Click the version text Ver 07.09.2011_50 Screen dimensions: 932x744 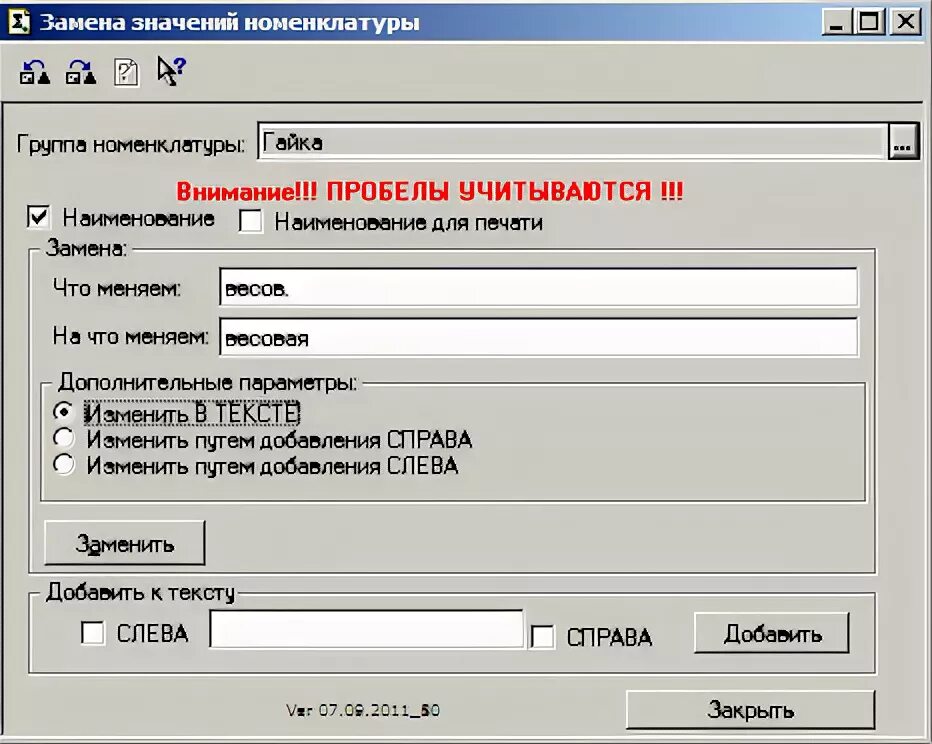[363, 710]
